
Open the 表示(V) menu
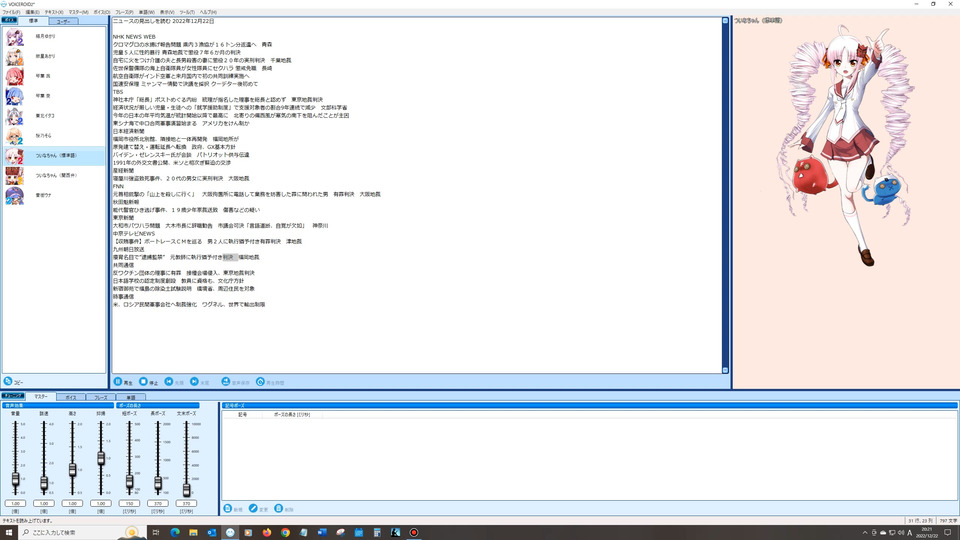(167, 12)
